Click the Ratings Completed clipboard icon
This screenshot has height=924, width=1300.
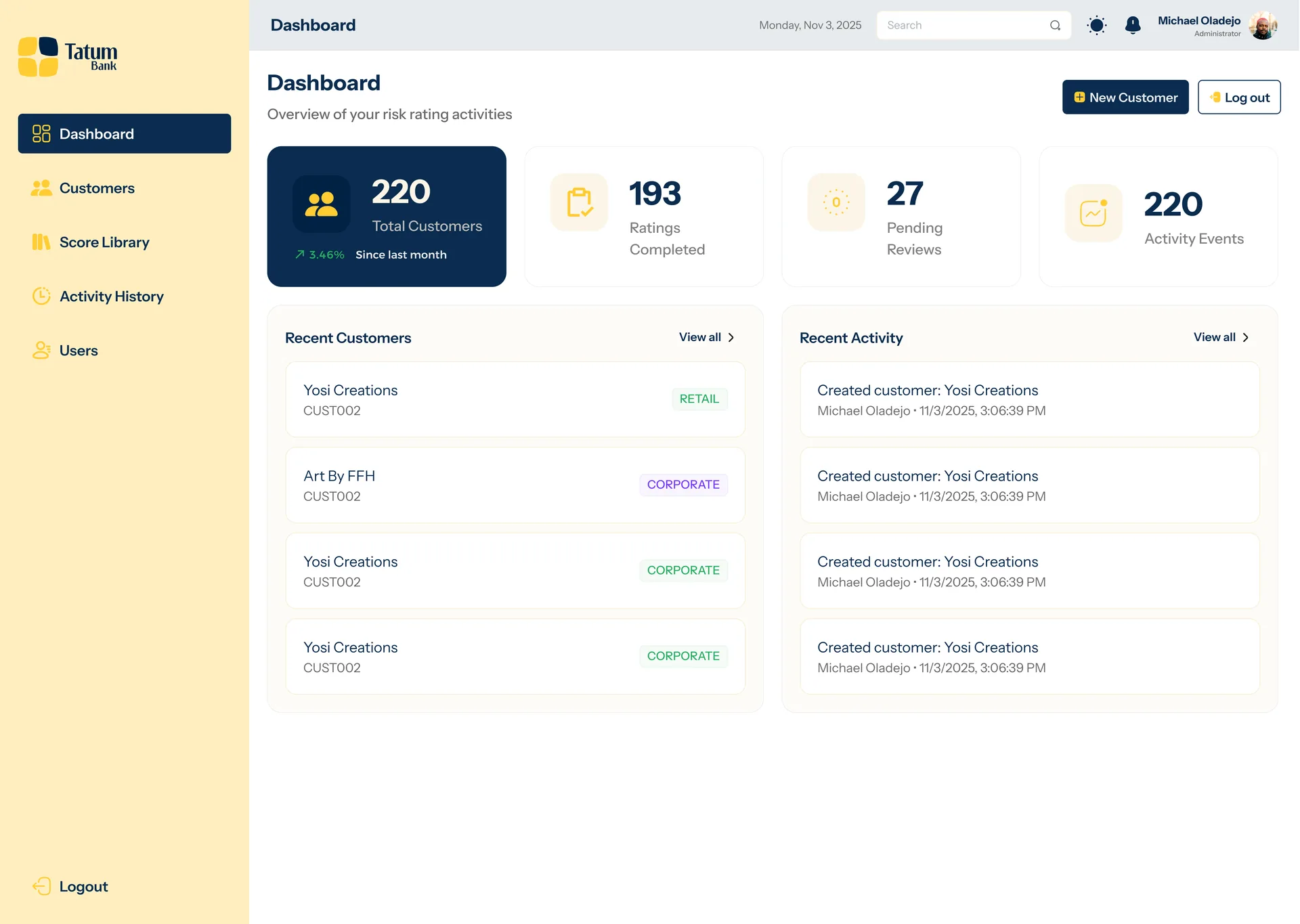coord(579,202)
